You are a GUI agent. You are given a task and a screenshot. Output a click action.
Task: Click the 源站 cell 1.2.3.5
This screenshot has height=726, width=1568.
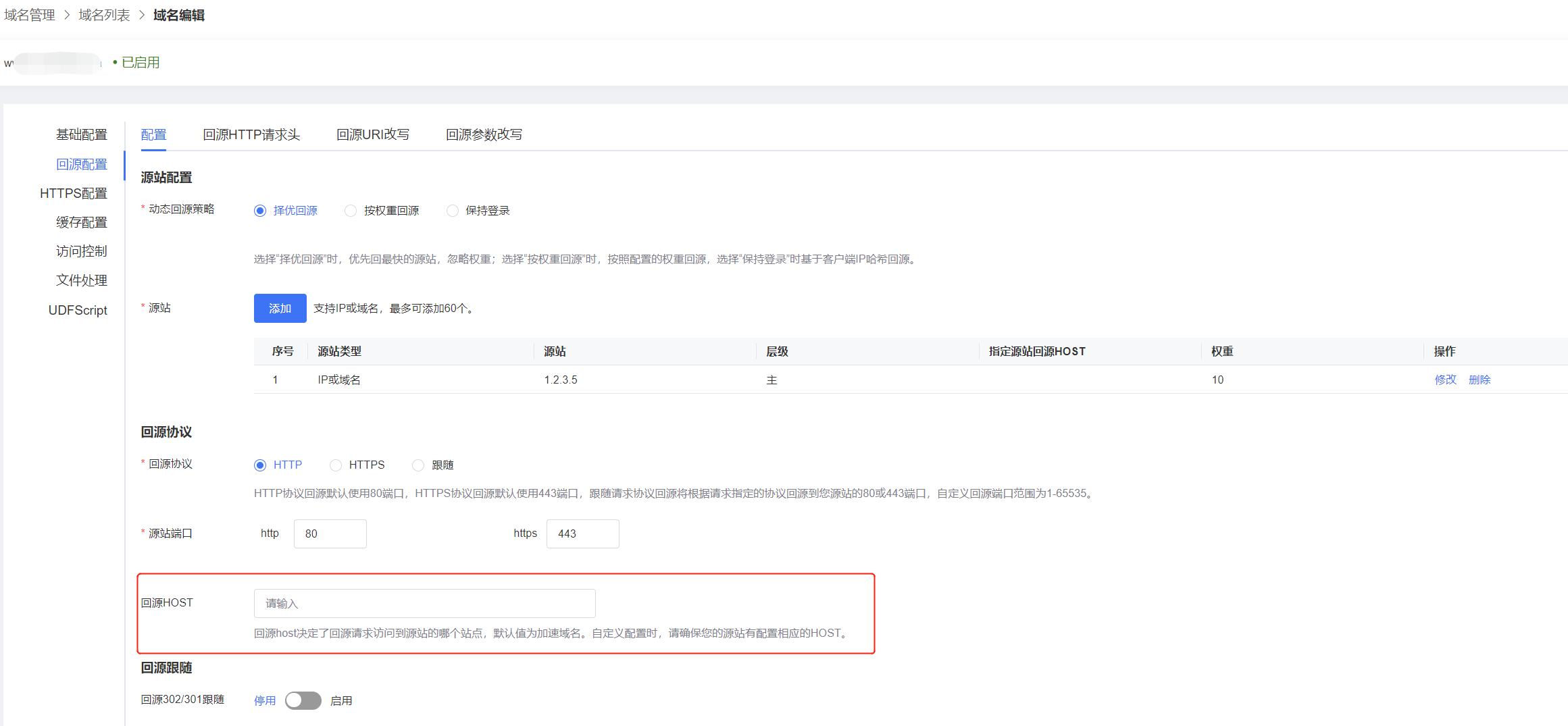tap(561, 380)
